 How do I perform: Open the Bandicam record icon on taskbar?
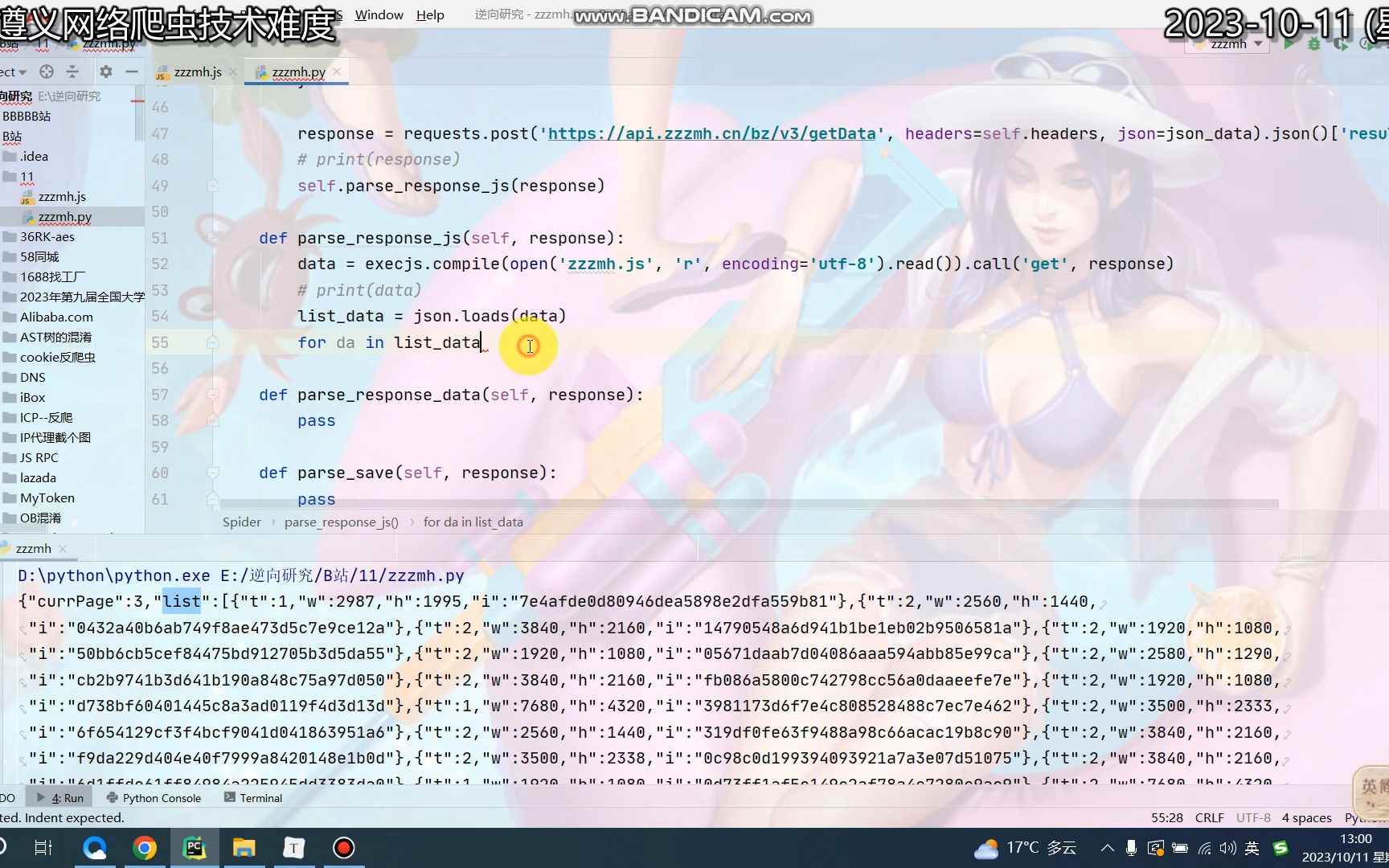point(344,848)
